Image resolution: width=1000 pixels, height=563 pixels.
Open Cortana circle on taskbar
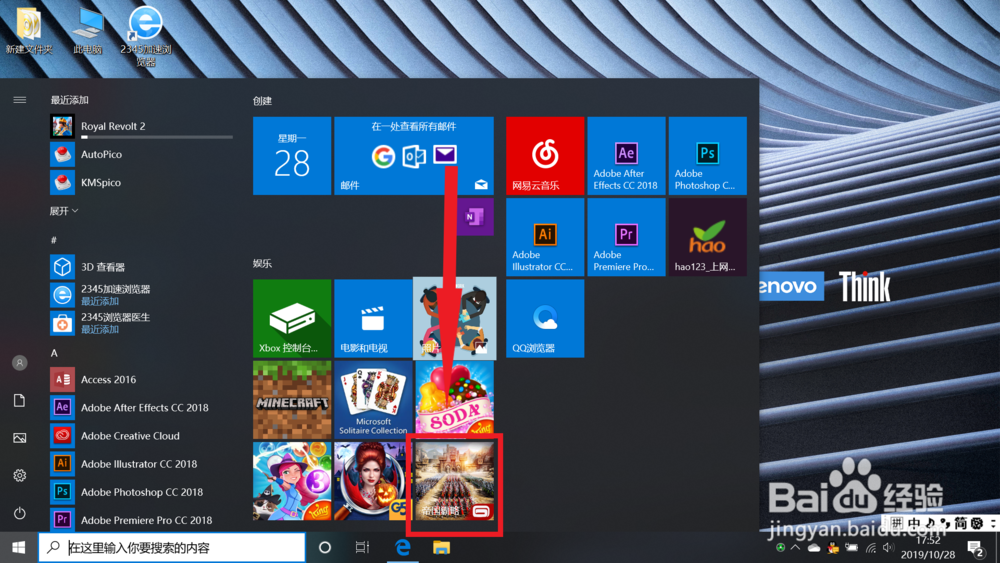(325, 547)
